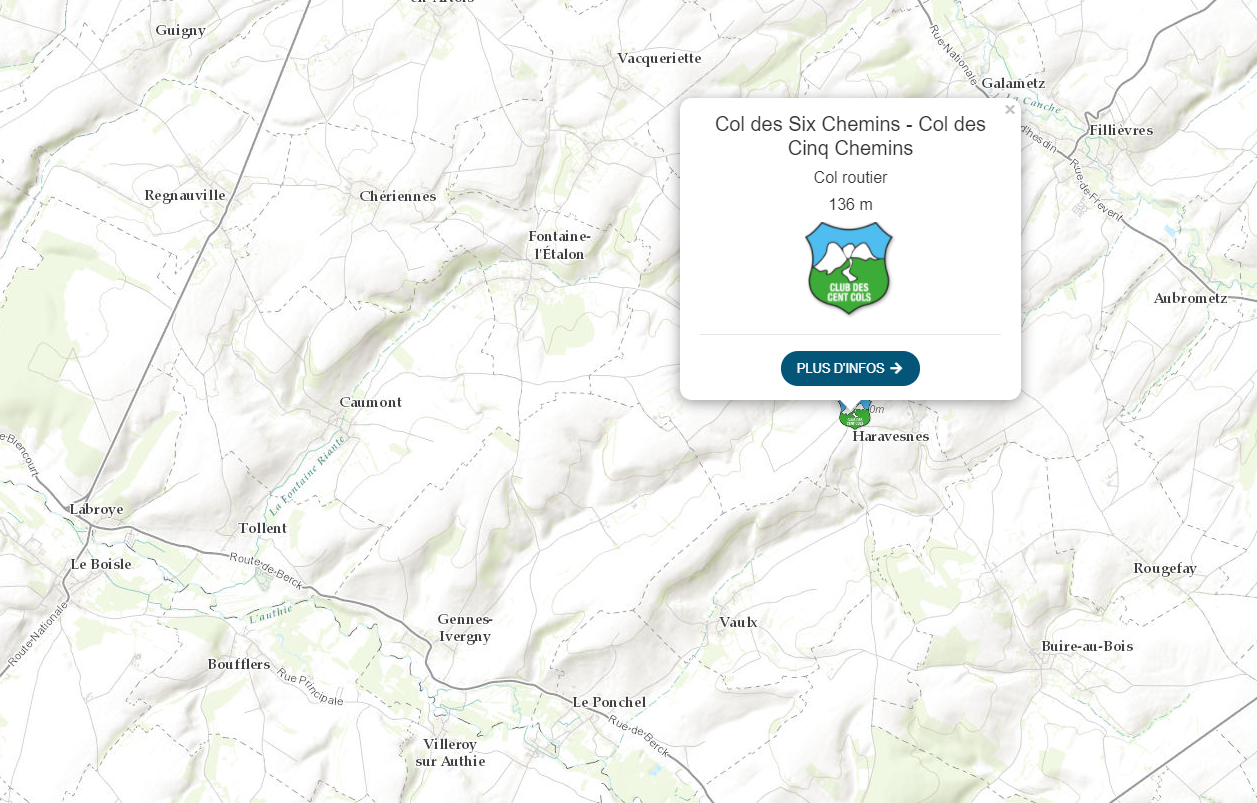Click the Haravesnes town label
This screenshot has height=803, width=1257.
point(891,436)
